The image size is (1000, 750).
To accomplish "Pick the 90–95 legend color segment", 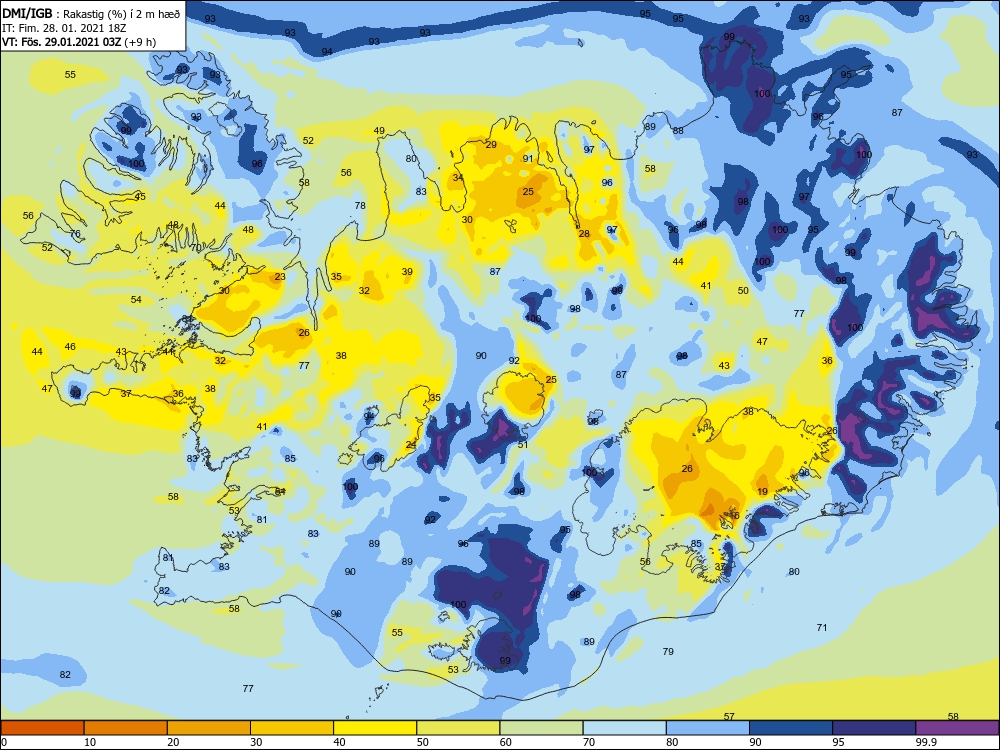I will [x=791, y=728].
